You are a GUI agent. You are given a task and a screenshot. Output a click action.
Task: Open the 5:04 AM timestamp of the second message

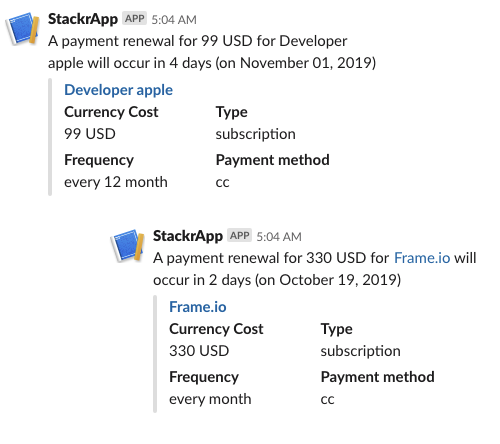pos(279,237)
